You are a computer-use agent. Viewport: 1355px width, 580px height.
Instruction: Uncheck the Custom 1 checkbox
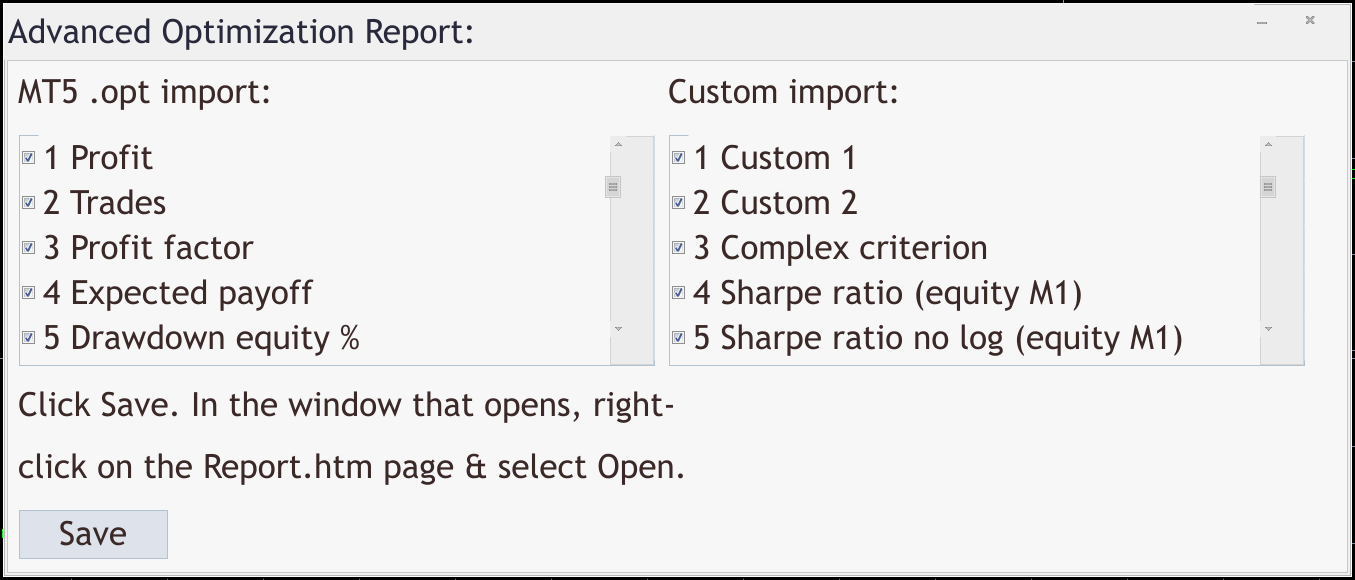[679, 158]
